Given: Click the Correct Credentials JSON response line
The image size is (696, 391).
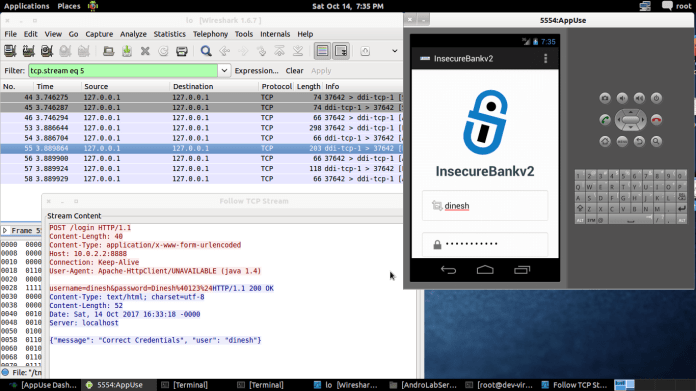Looking at the screenshot, I should [x=155, y=340].
